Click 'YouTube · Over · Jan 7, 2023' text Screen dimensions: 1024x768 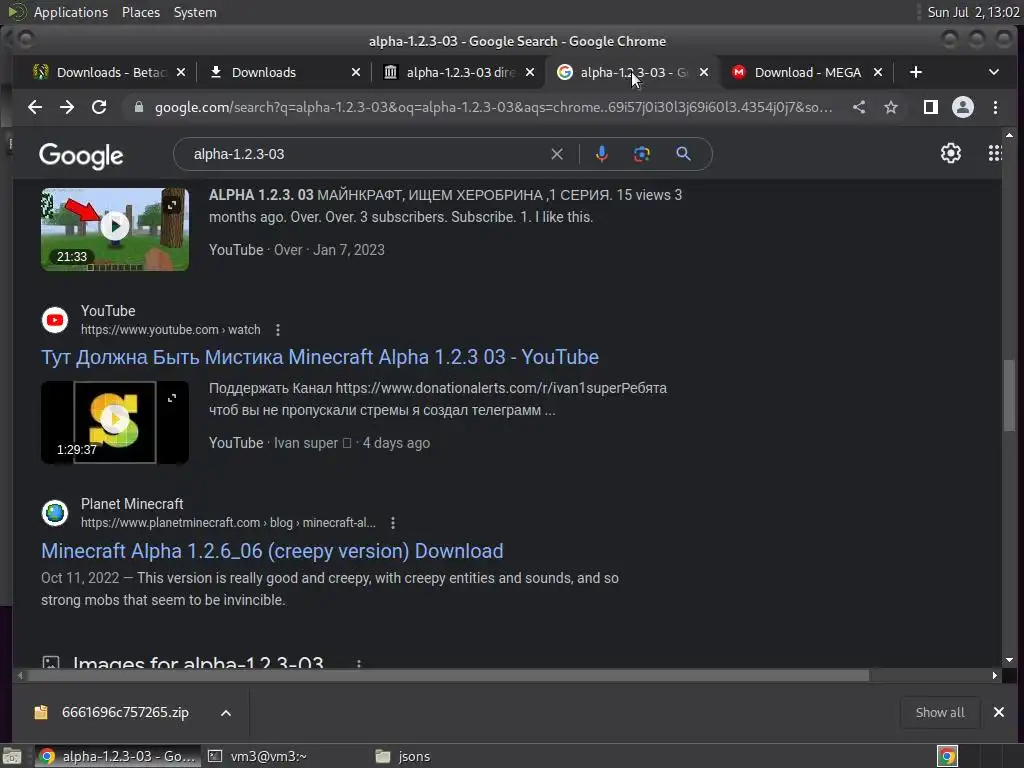[296, 250]
